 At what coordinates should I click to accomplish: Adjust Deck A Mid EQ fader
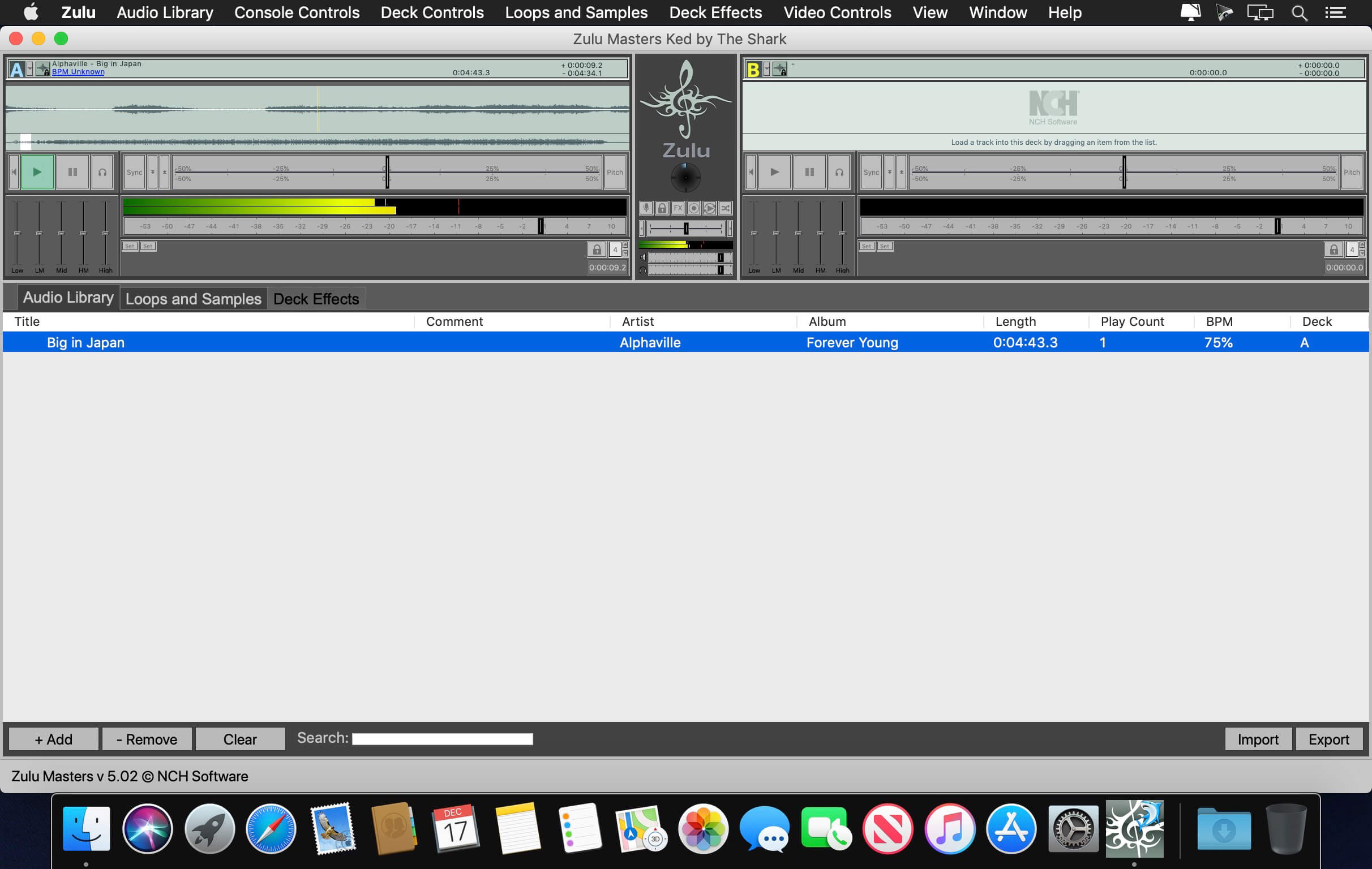click(62, 233)
